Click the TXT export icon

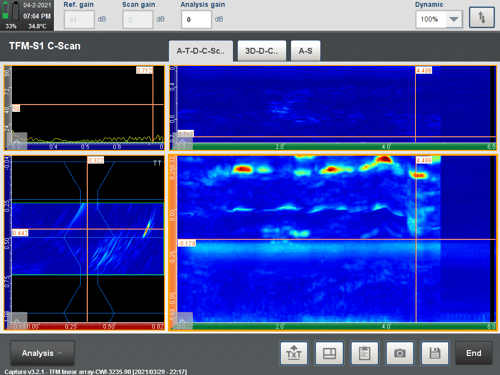(294, 353)
